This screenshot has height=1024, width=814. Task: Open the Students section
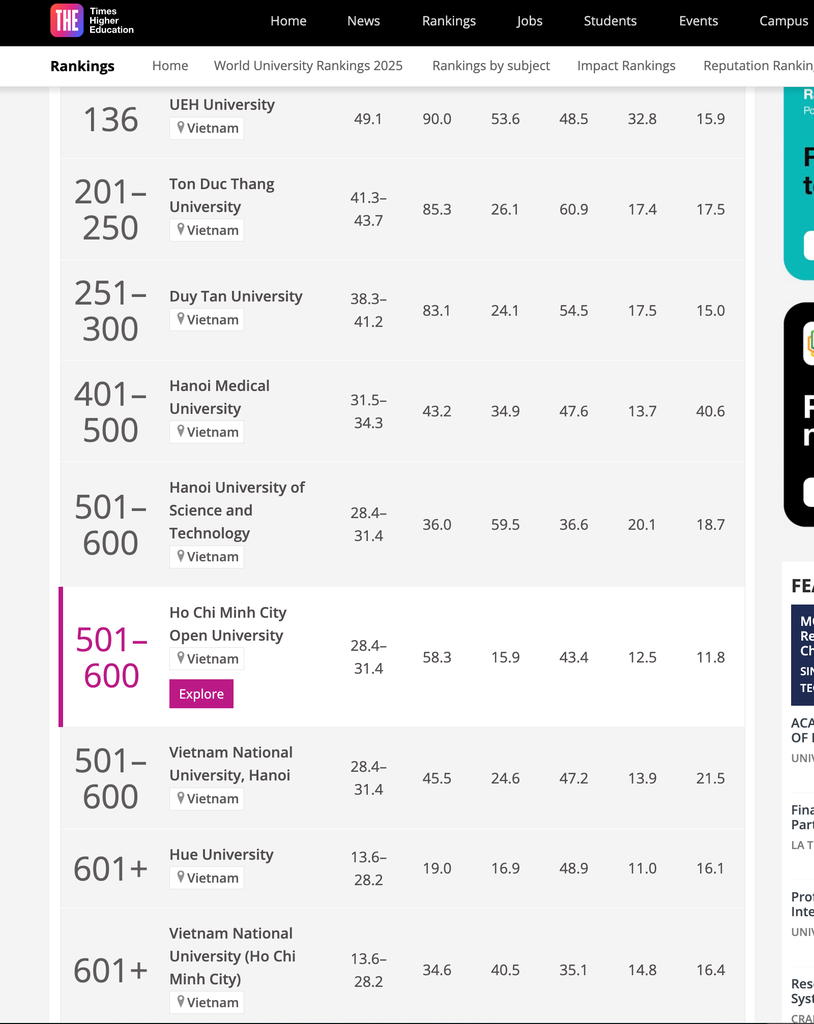(x=610, y=21)
